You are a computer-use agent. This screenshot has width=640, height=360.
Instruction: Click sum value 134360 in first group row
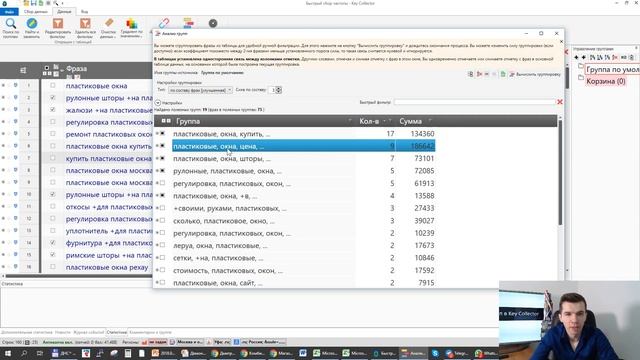[422, 133]
